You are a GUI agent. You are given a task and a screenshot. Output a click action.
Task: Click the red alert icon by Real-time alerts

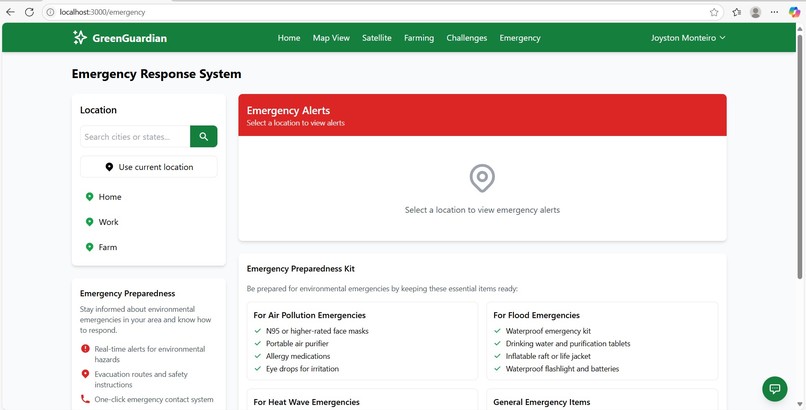point(85,349)
